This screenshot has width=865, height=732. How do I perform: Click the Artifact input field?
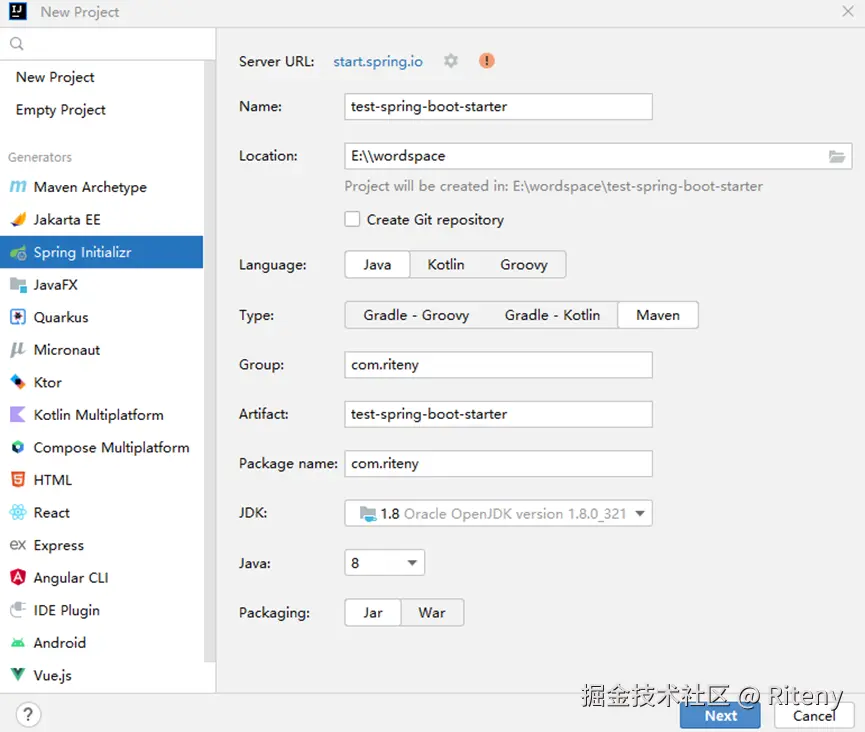[498, 414]
